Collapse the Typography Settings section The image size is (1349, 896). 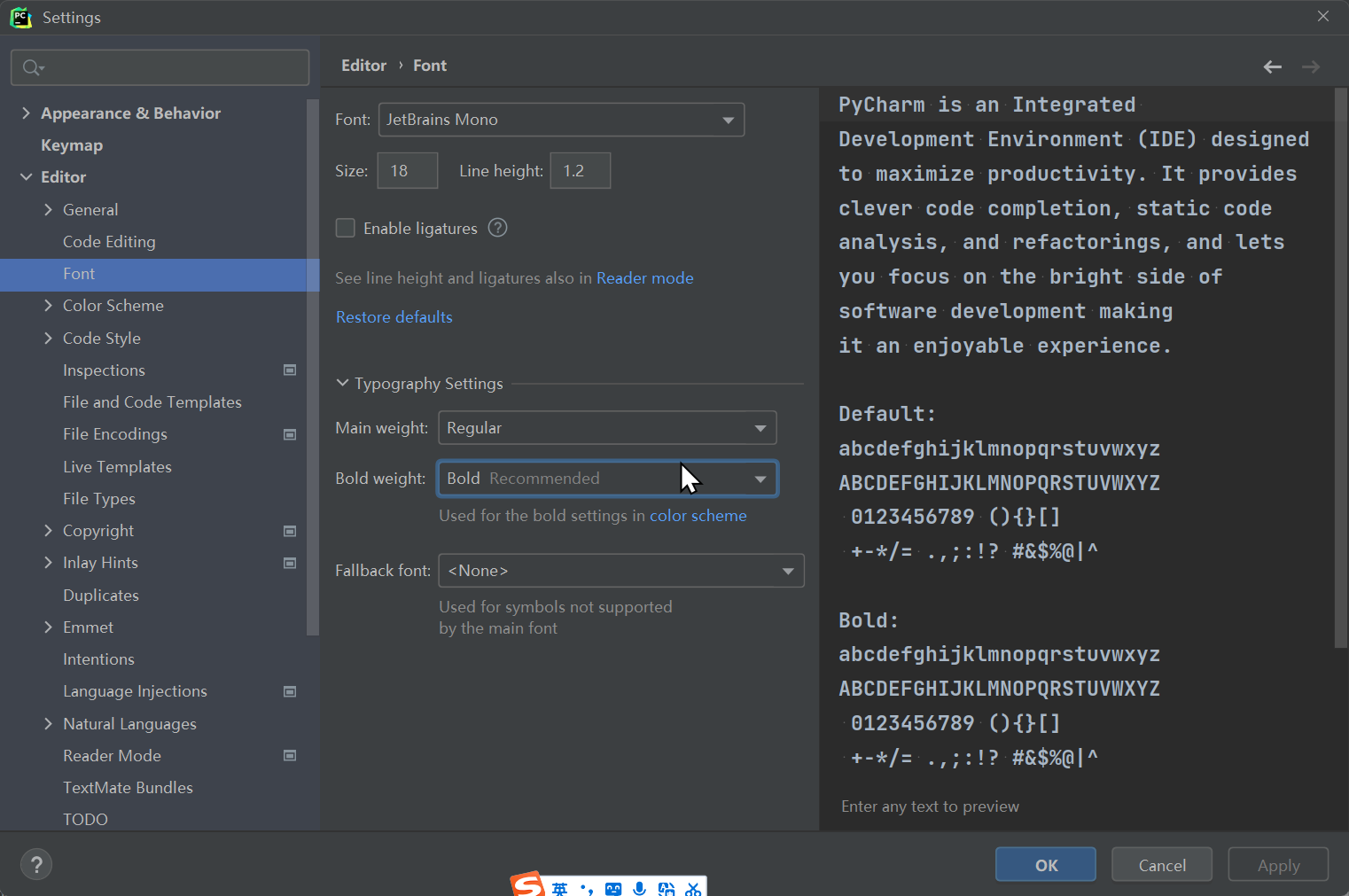tap(343, 383)
